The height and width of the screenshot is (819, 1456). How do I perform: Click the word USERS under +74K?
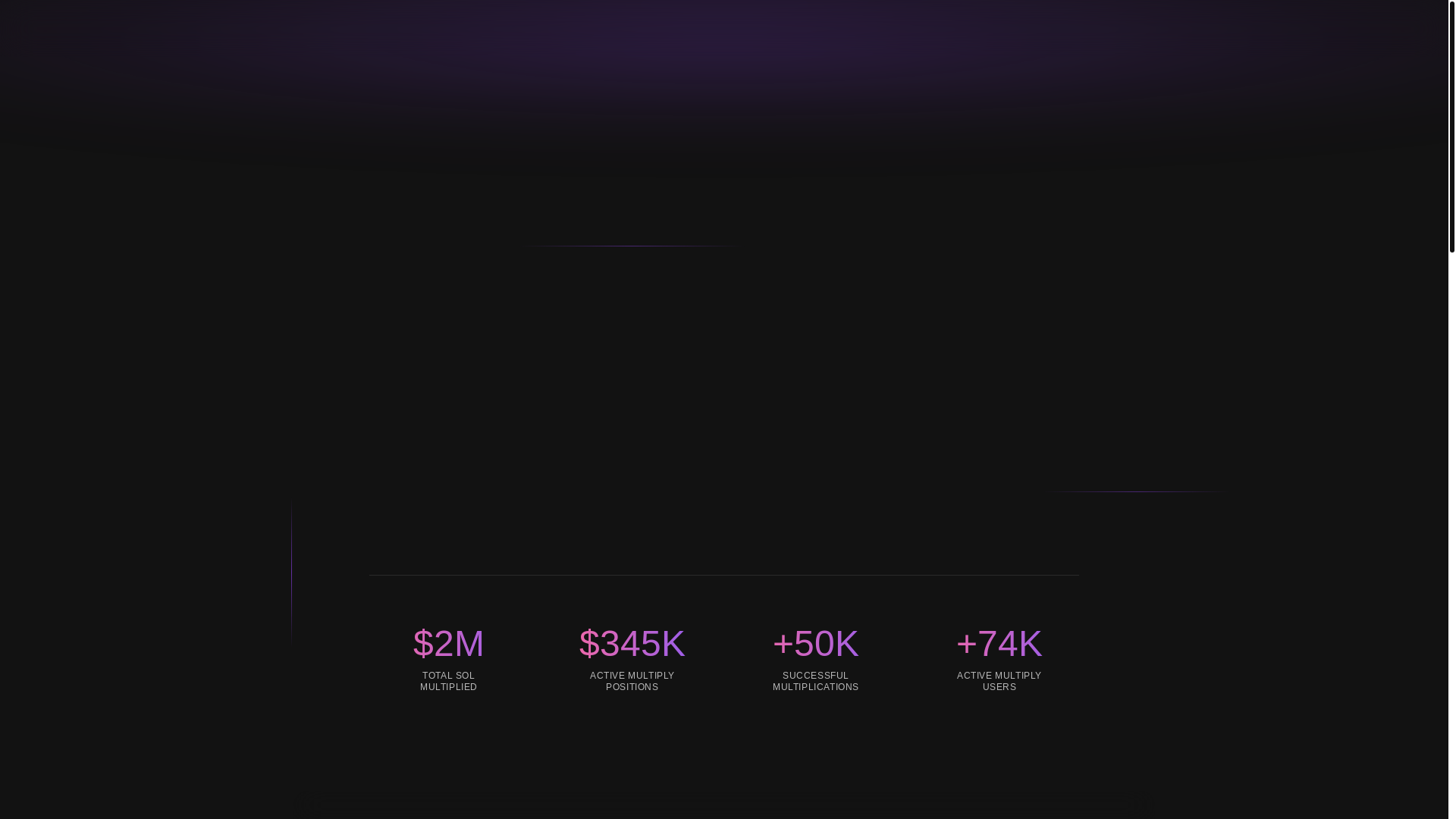click(x=999, y=687)
